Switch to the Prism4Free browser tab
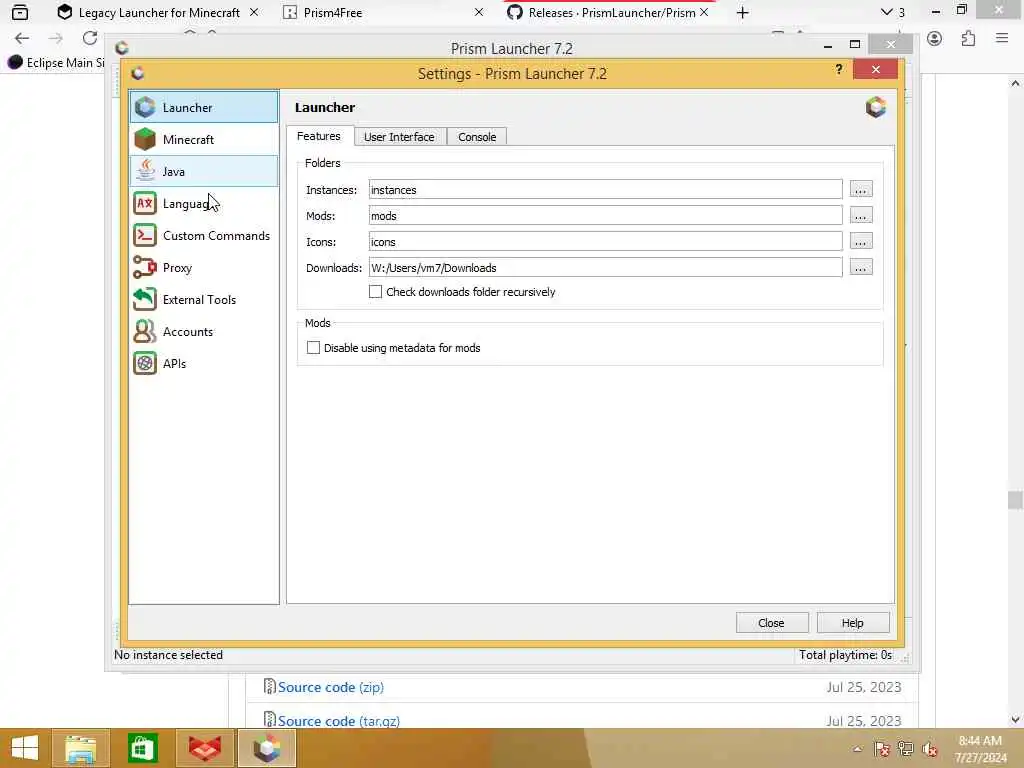The image size is (1024, 768). coord(332,12)
